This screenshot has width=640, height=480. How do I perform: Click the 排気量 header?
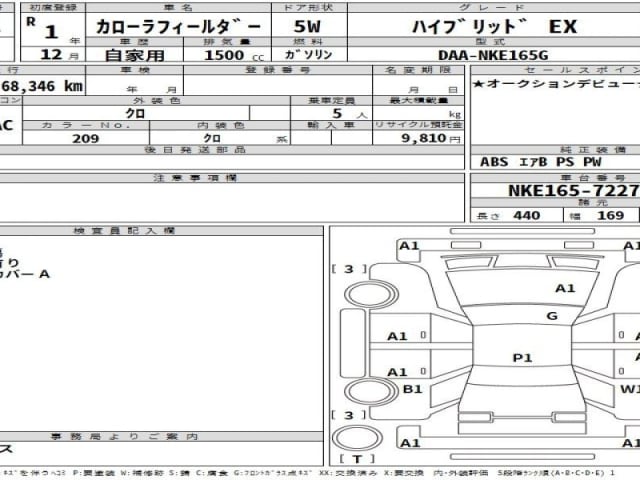click(x=227, y=42)
